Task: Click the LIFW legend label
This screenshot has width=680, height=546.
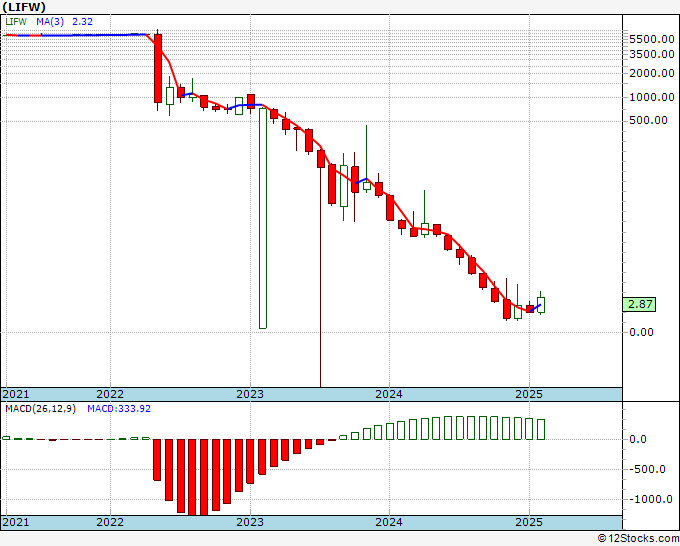Action: [x=16, y=22]
